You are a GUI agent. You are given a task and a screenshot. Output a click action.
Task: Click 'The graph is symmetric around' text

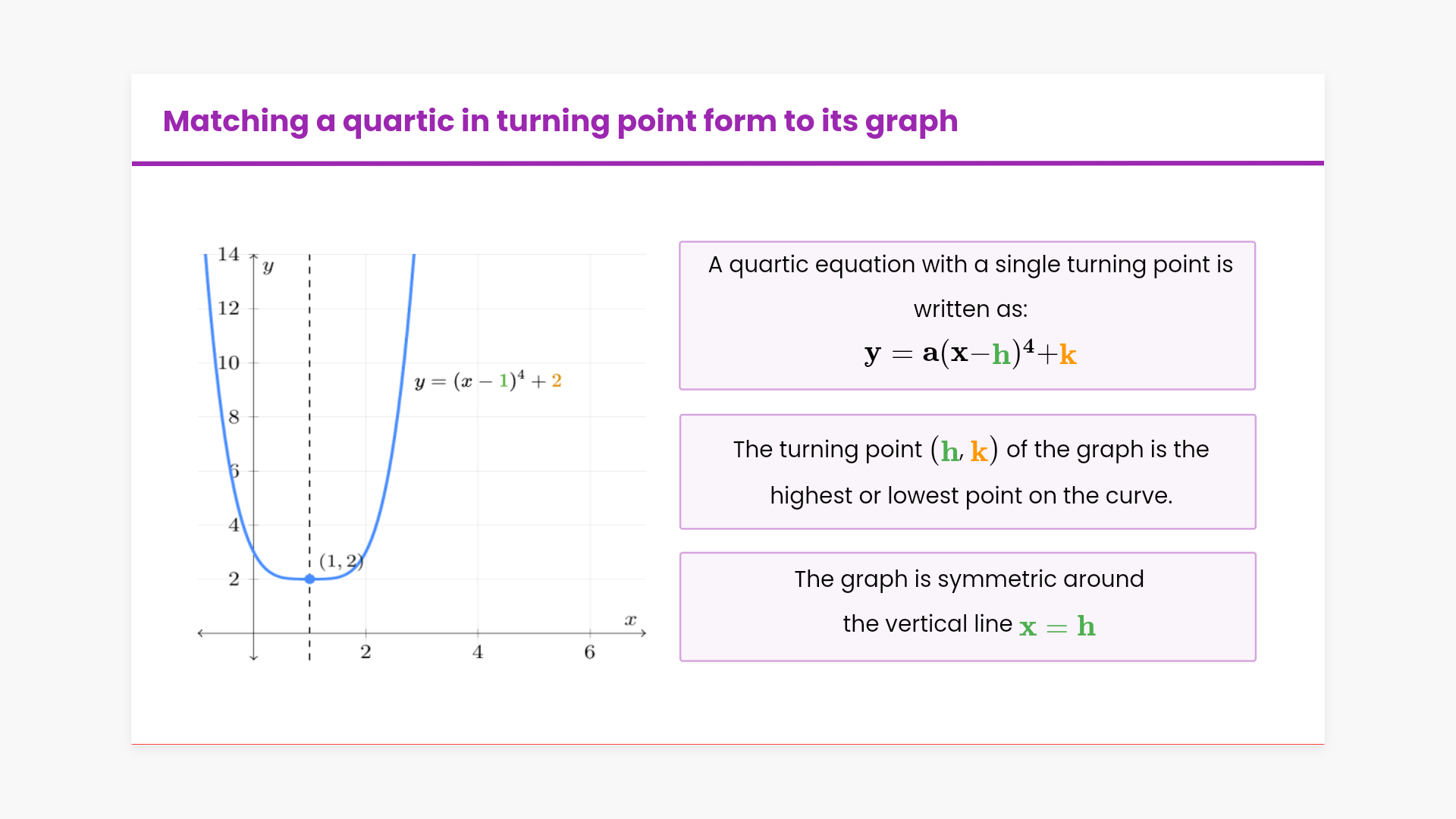pyautogui.click(x=968, y=579)
